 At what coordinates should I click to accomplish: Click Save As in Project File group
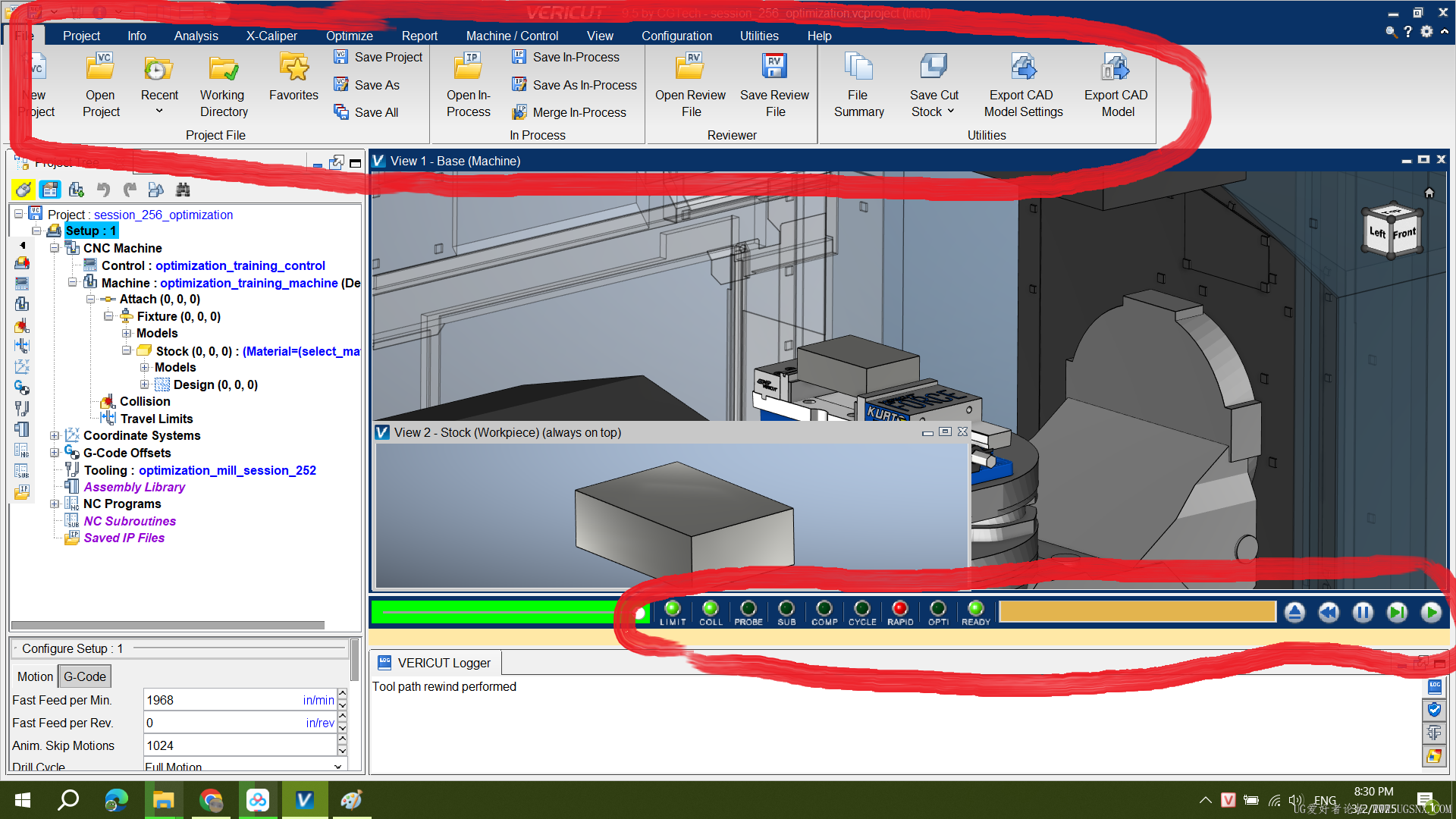pyautogui.click(x=367, y=85)
